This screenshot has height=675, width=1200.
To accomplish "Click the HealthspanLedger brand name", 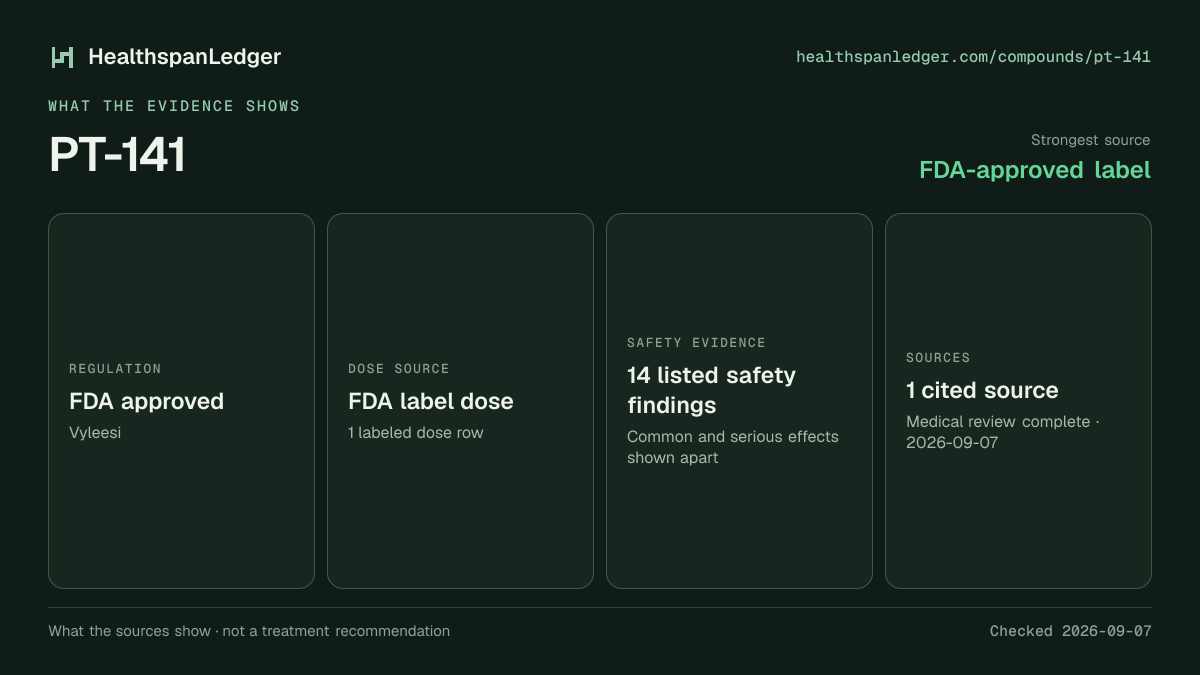I will click(x=185, y=57).
